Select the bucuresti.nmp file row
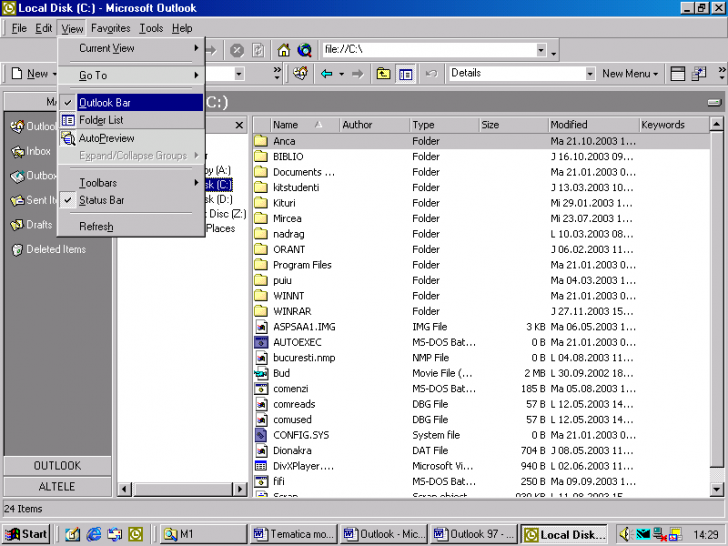 481,358
